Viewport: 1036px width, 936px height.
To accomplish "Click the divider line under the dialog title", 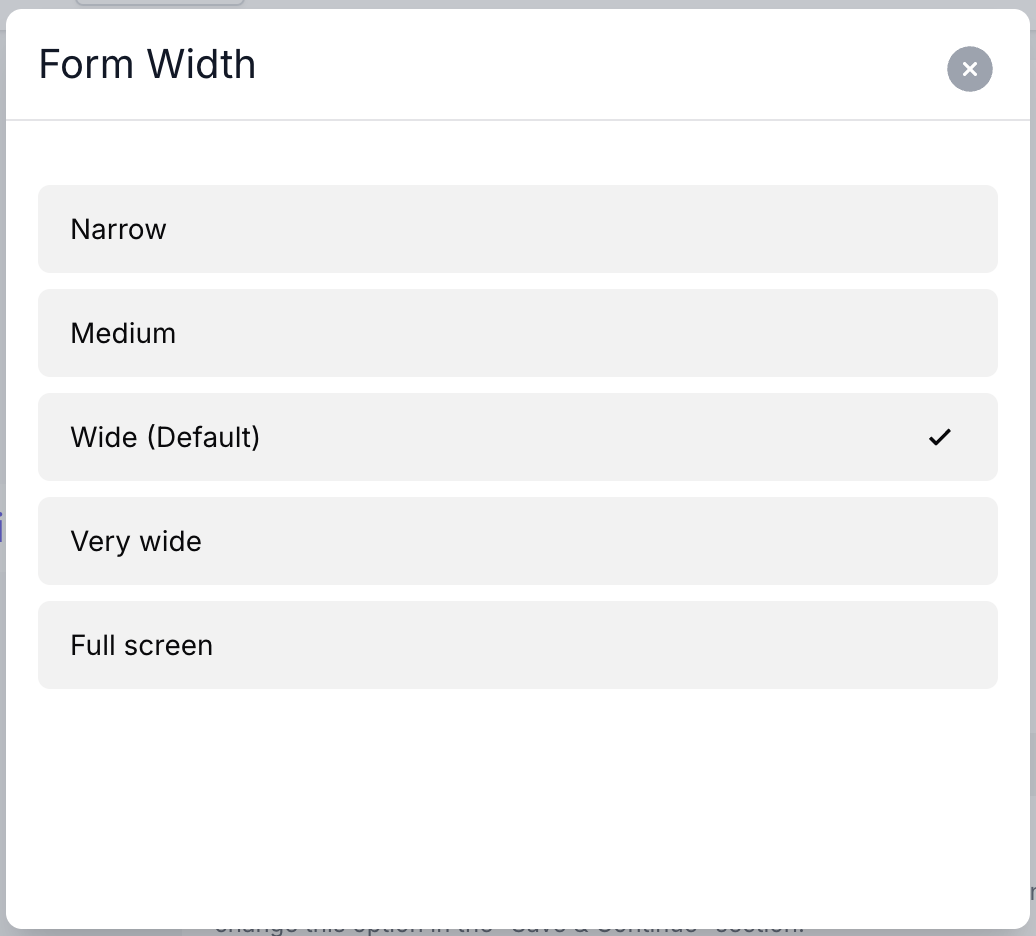I will (517, 120).
